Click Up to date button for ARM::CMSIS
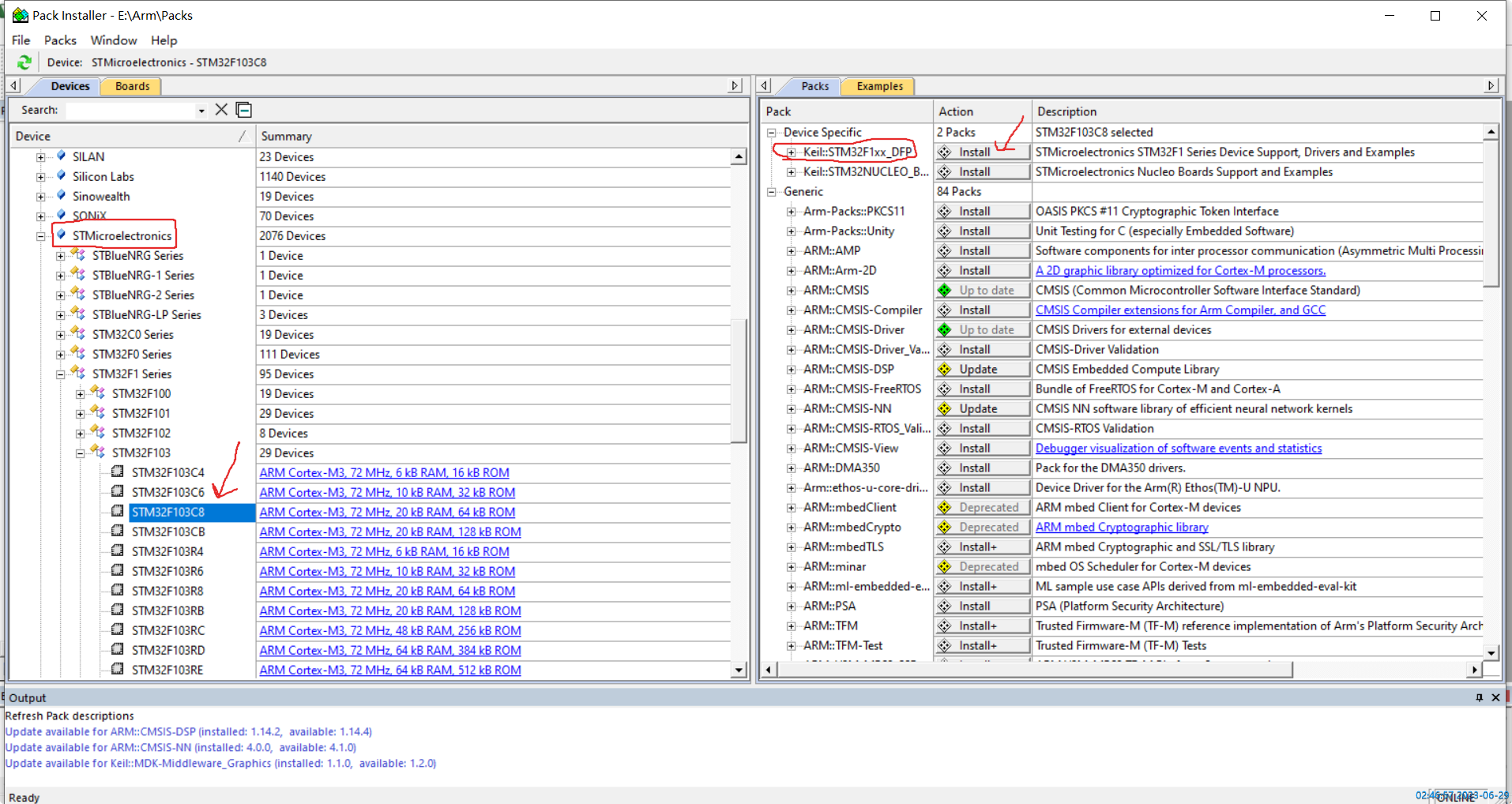The width and height of the screenshot is (1512, 804). click(x=983, y=291)
